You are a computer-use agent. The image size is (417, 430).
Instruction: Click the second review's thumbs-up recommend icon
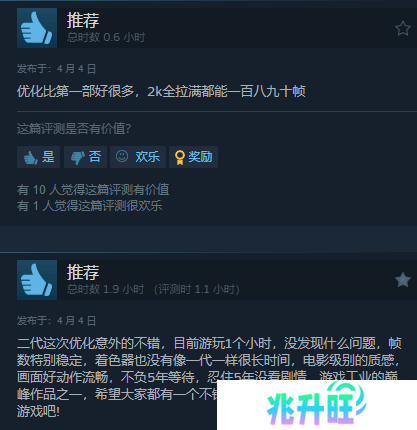pos(37,280)
